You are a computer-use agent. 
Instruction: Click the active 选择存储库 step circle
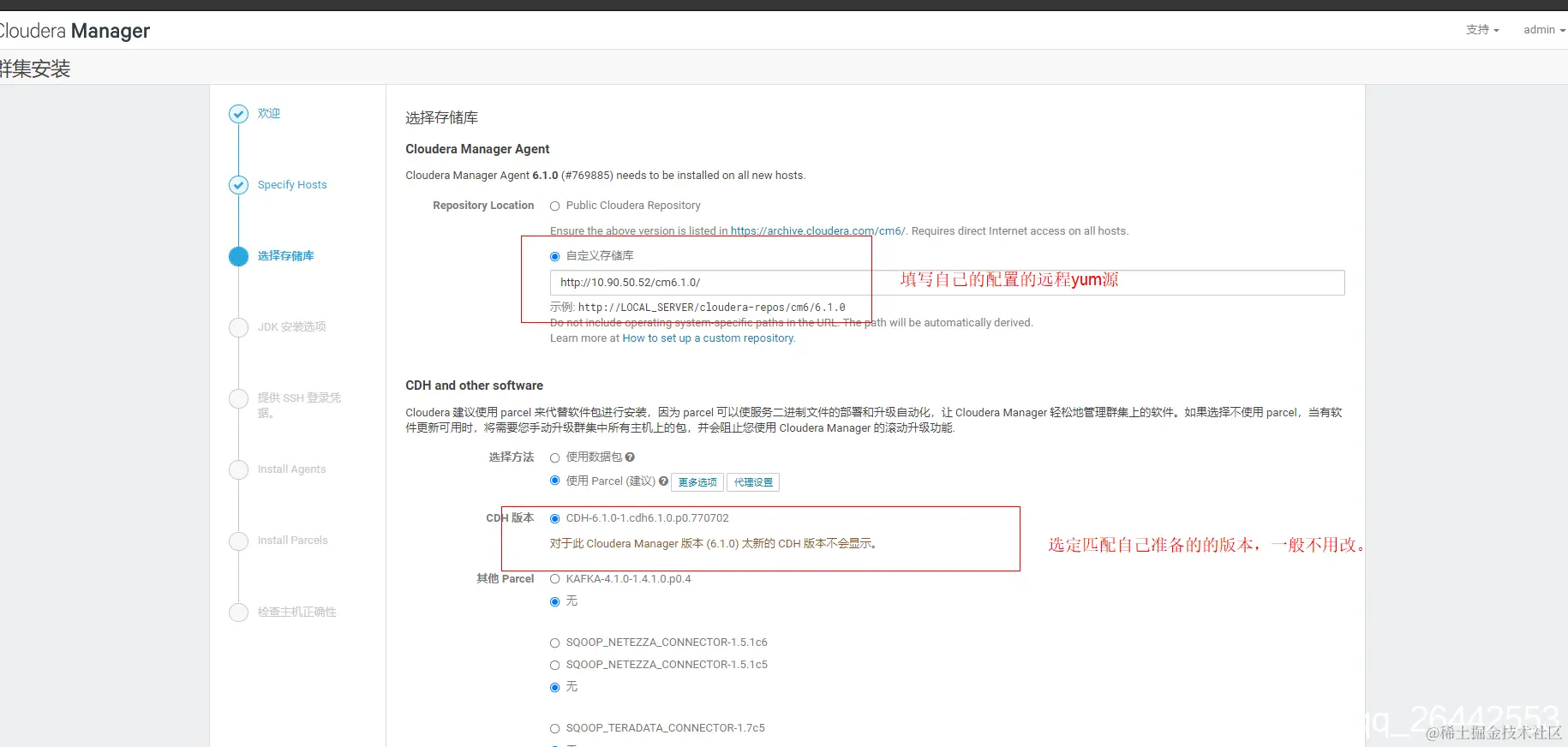[x=238, y=256]
